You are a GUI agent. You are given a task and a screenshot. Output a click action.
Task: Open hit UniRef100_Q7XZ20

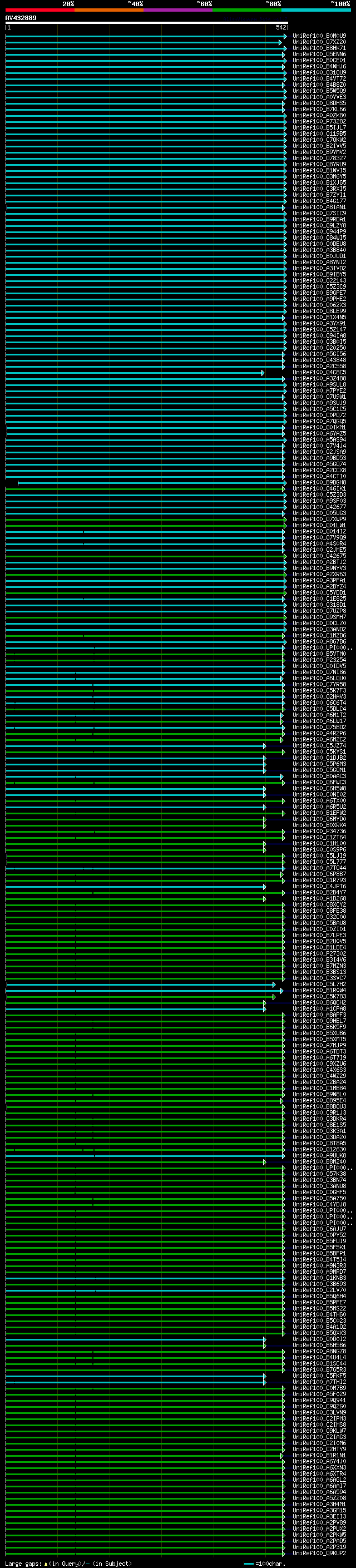[x=319, y=42]
